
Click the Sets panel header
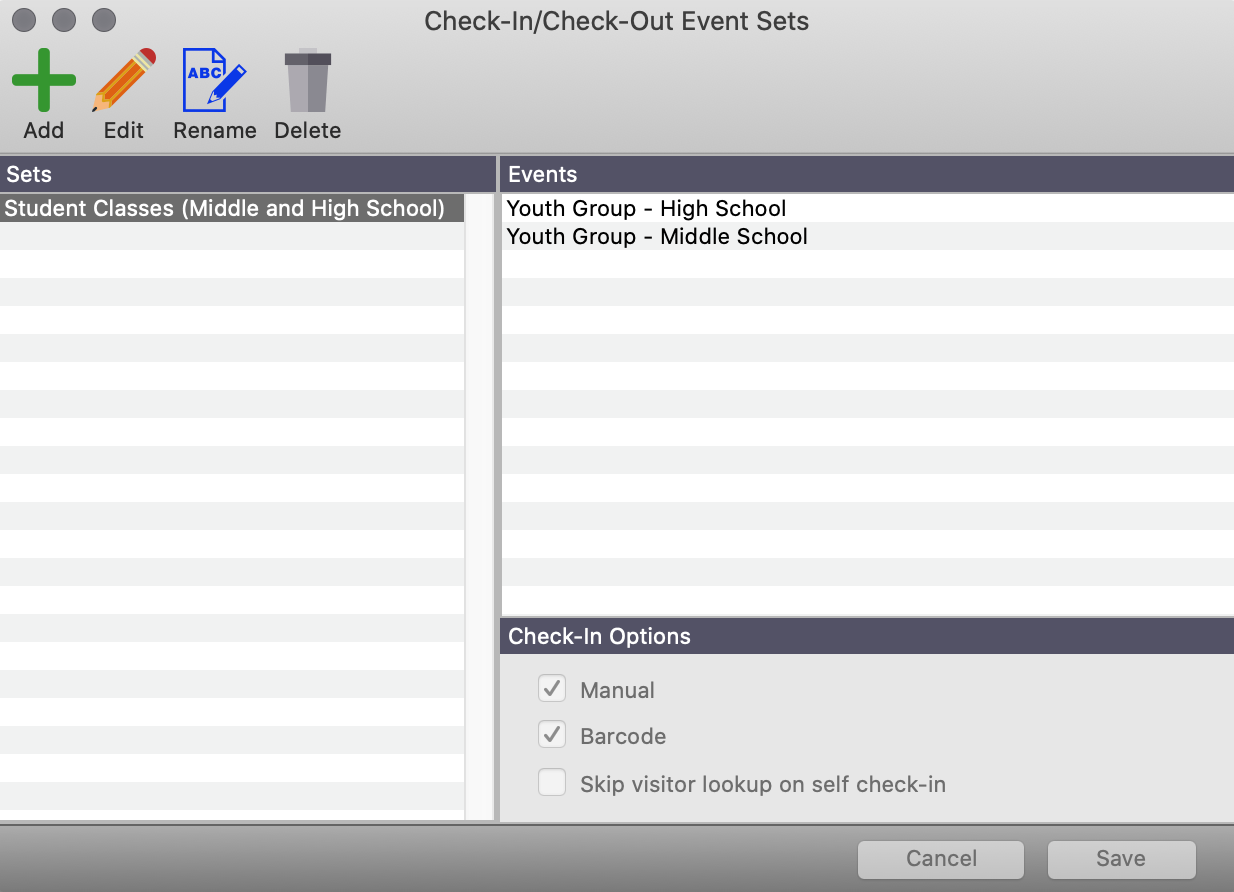tap(29, 174)
